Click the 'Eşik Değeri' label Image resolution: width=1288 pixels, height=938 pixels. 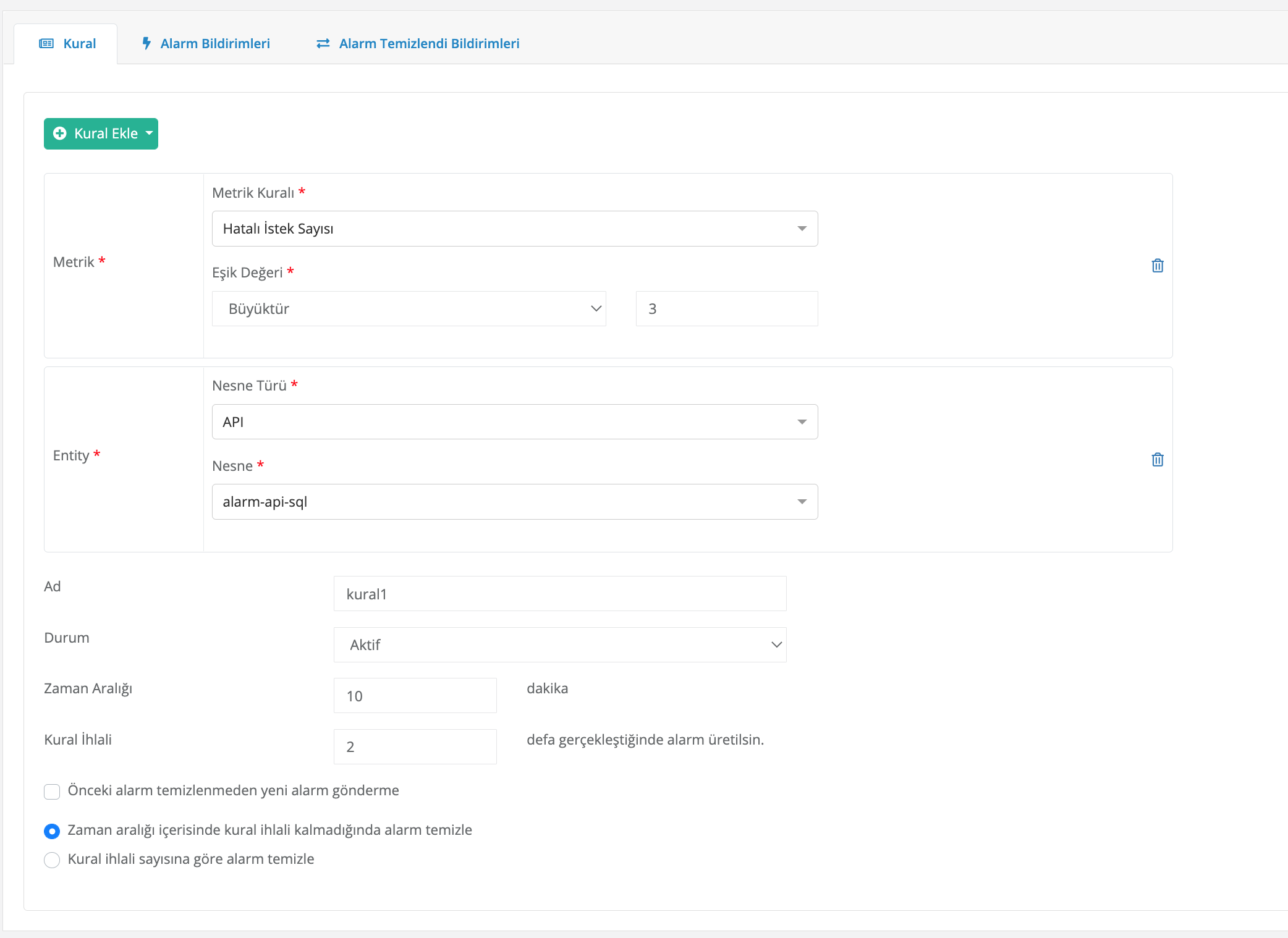(x=247, y=273)
